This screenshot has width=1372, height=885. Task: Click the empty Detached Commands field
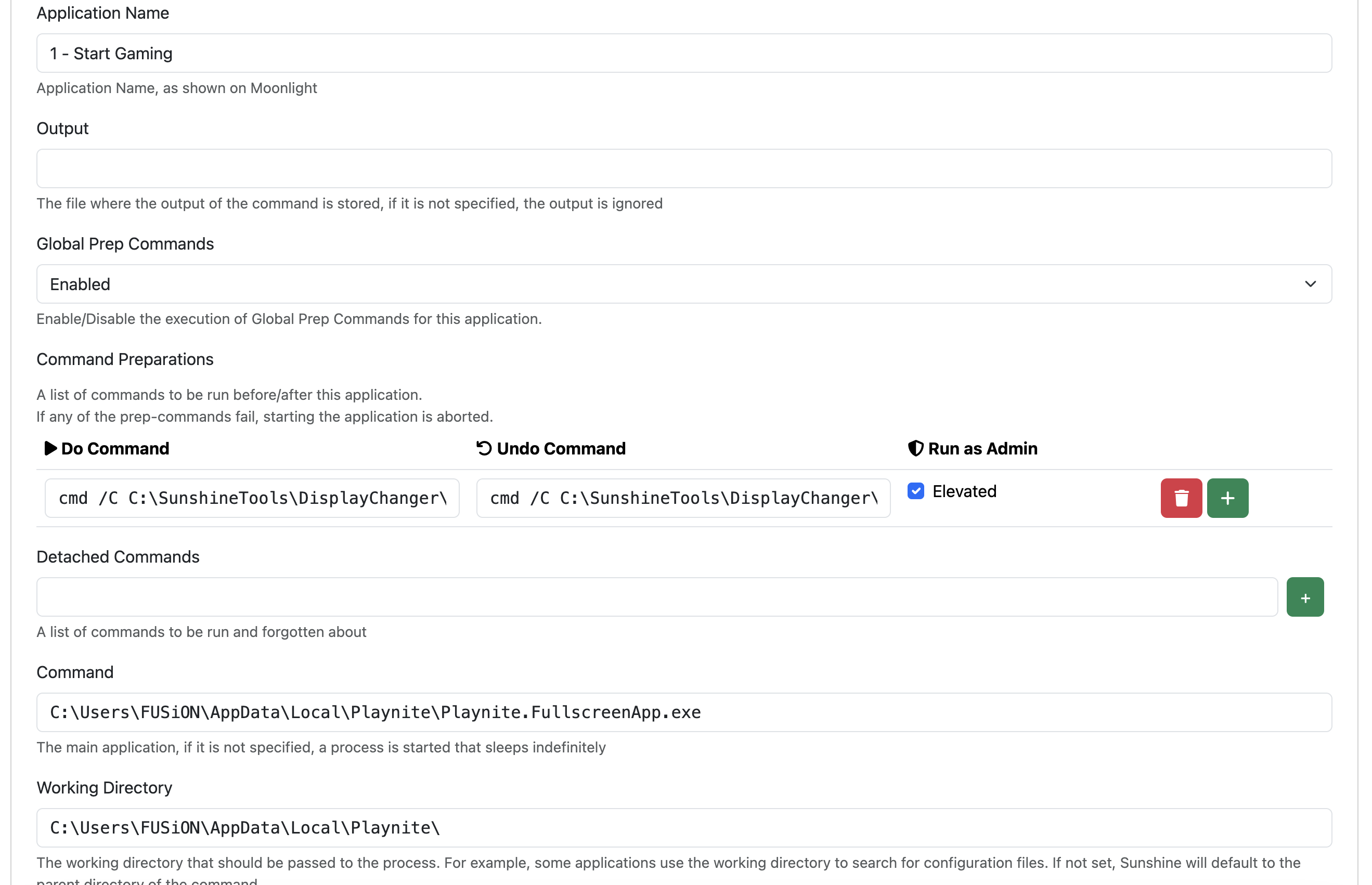(x=656, y=597)
